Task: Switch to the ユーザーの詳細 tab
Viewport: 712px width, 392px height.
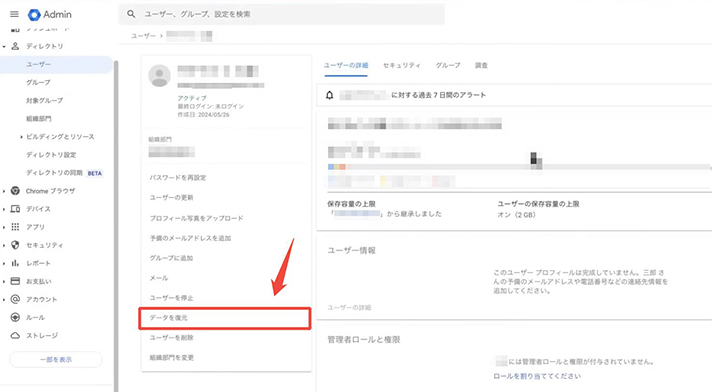Action: (x=346, y=65)
